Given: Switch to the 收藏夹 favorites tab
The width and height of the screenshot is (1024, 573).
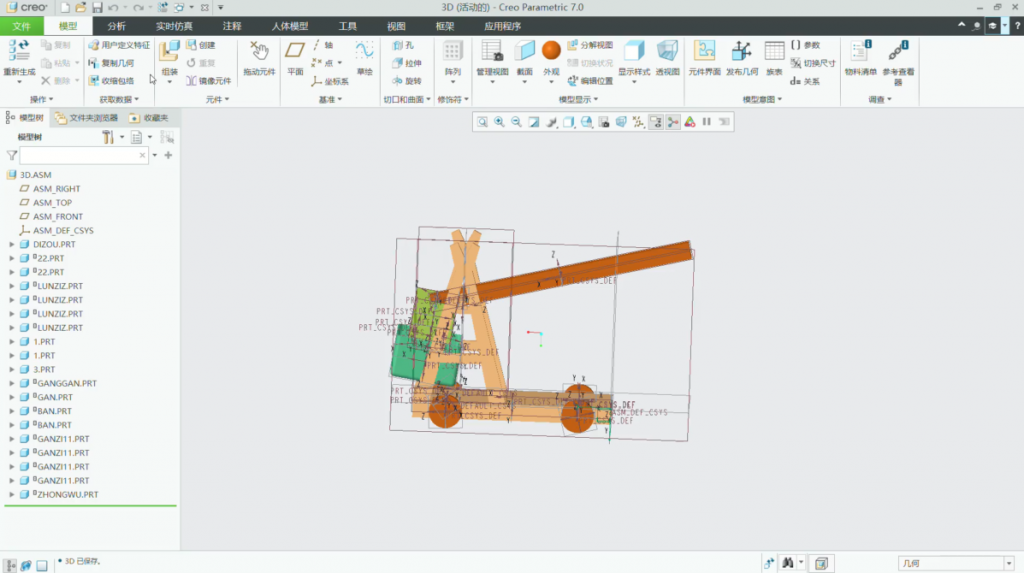Looking at the screenshot, I should click(150, 118).
